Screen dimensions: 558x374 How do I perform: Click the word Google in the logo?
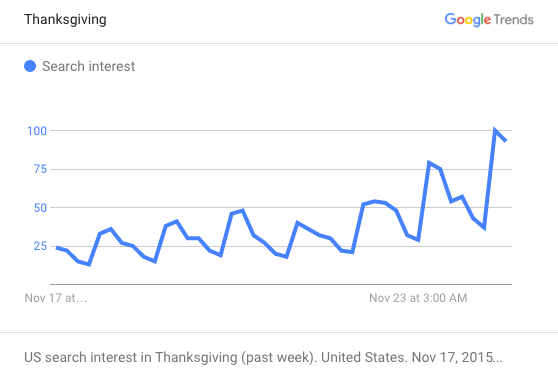(468, 20)
